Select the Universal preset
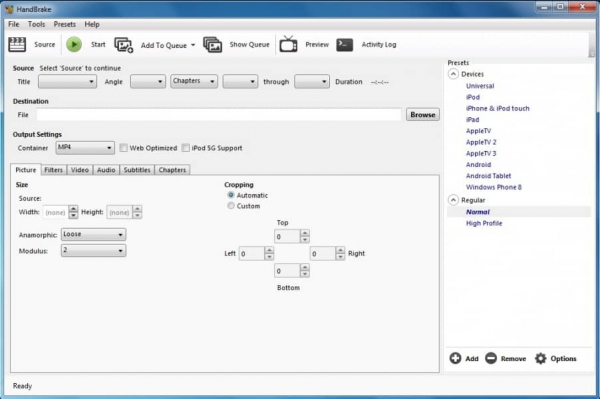 click(480, 86)
